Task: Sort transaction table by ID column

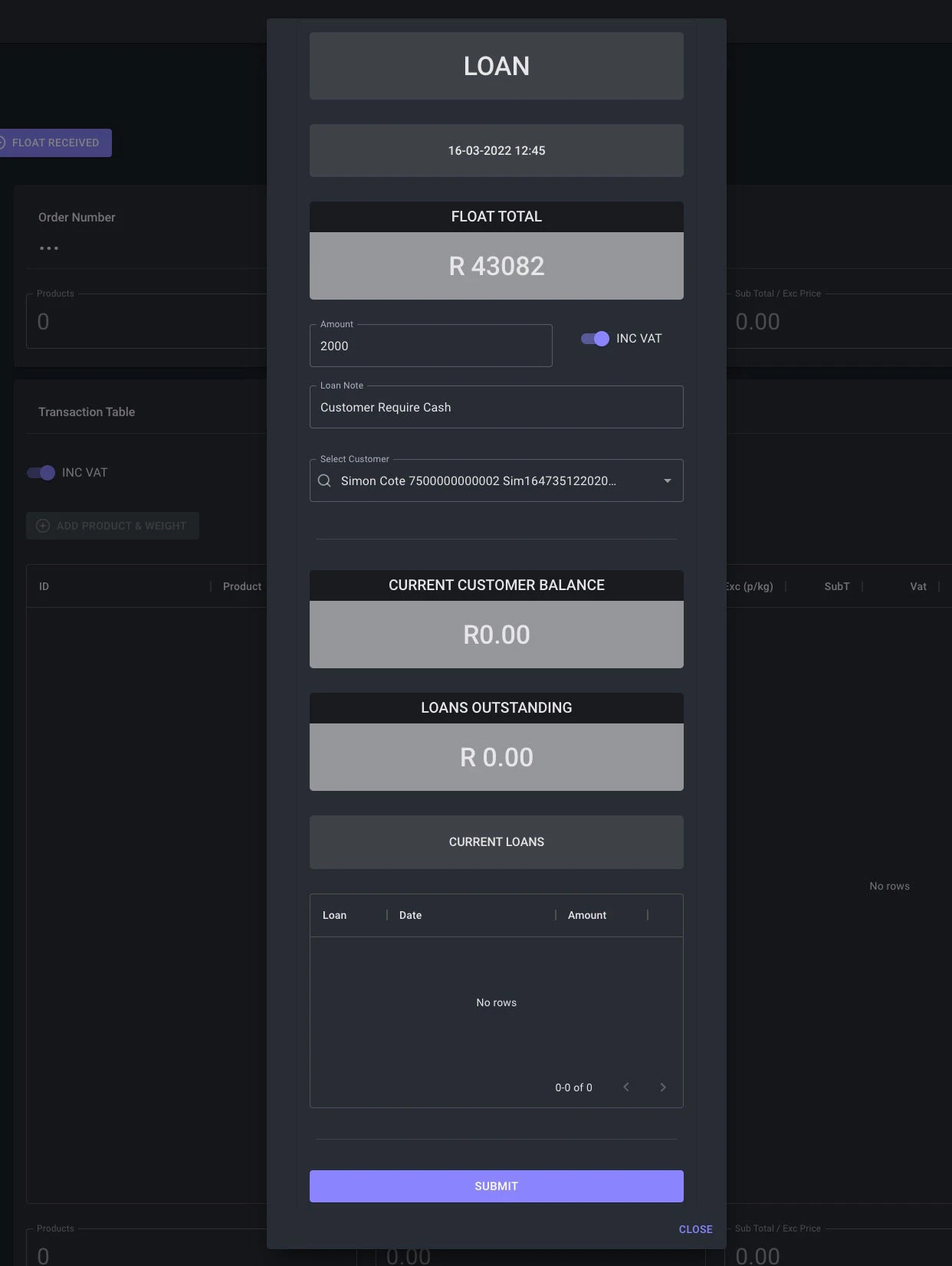Action: click(x=44, y=586)
